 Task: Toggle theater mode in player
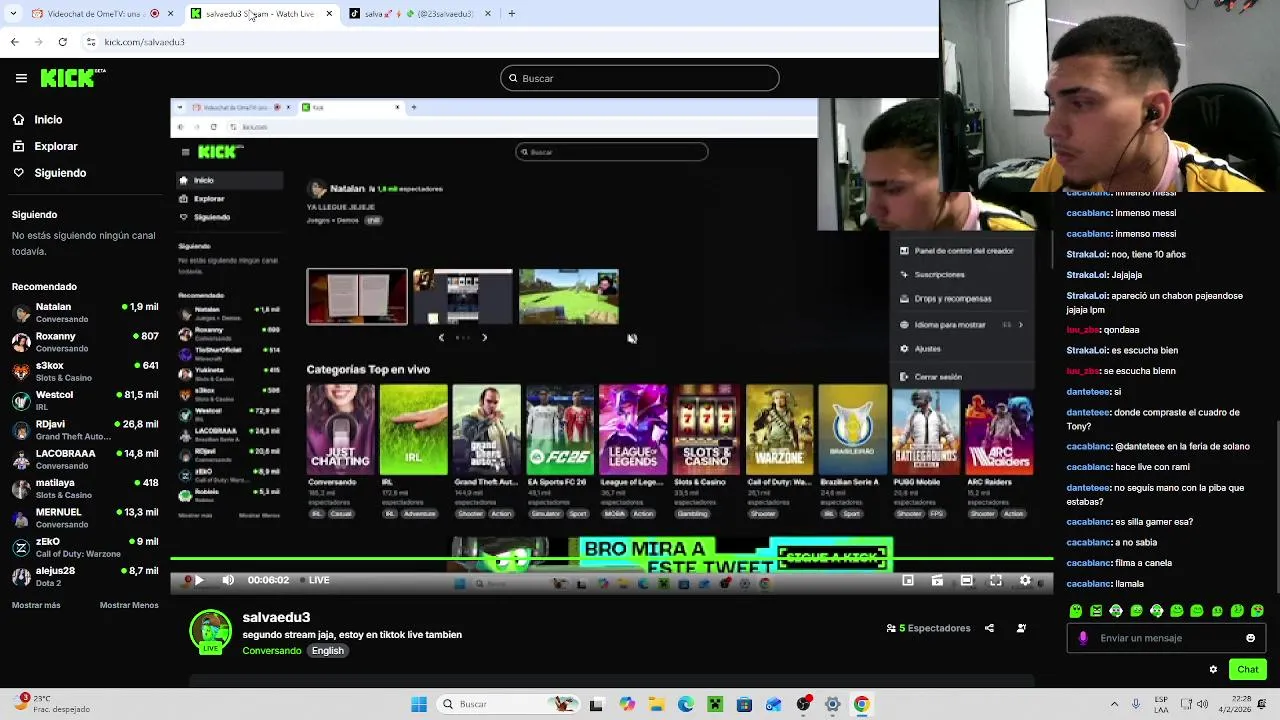[967, 580]
